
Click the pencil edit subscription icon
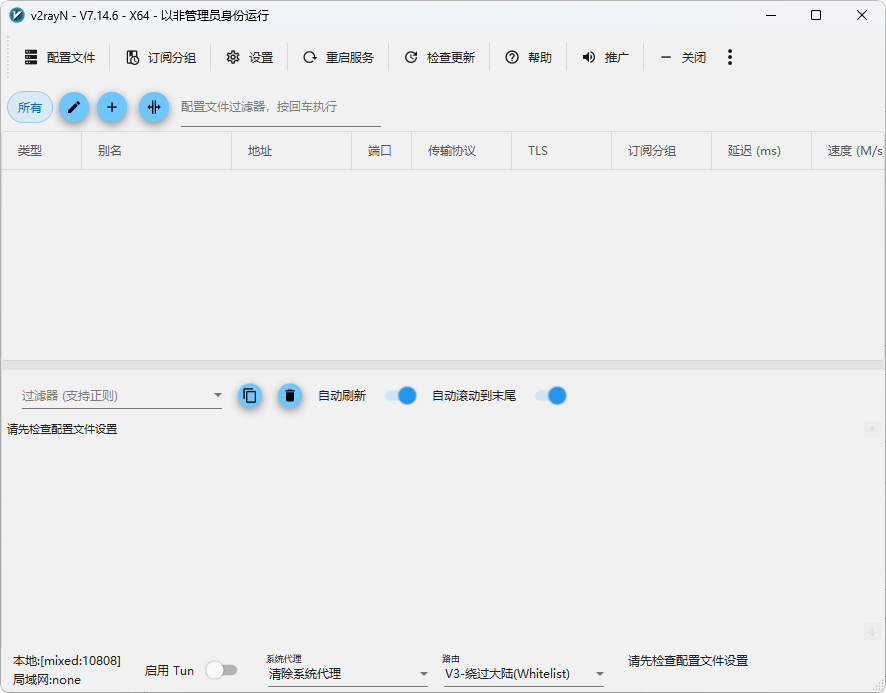74,107
